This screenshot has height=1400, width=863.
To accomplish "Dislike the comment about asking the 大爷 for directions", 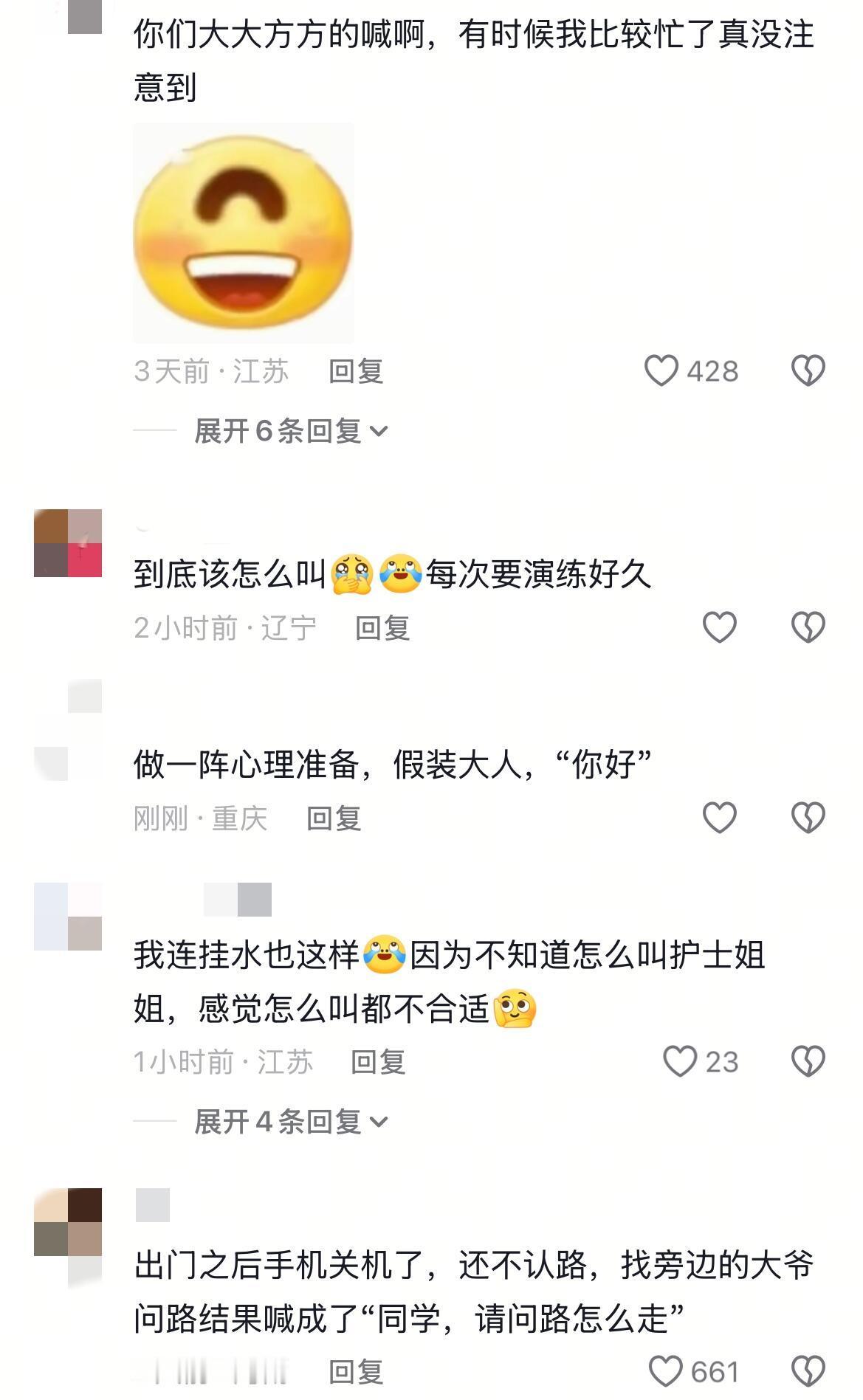I will coord(808,1371).
